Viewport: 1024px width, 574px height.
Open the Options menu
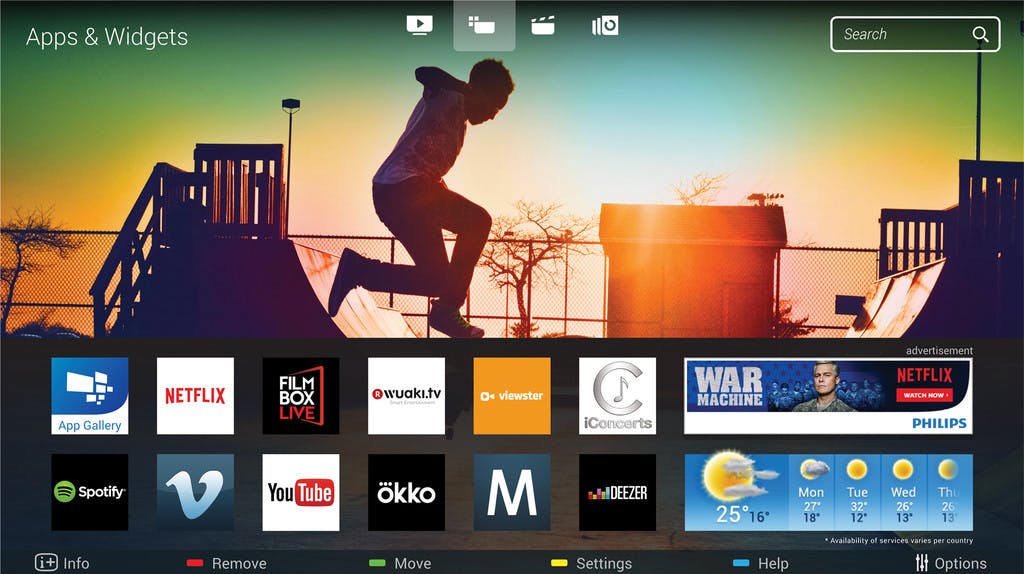pos(951,563)
